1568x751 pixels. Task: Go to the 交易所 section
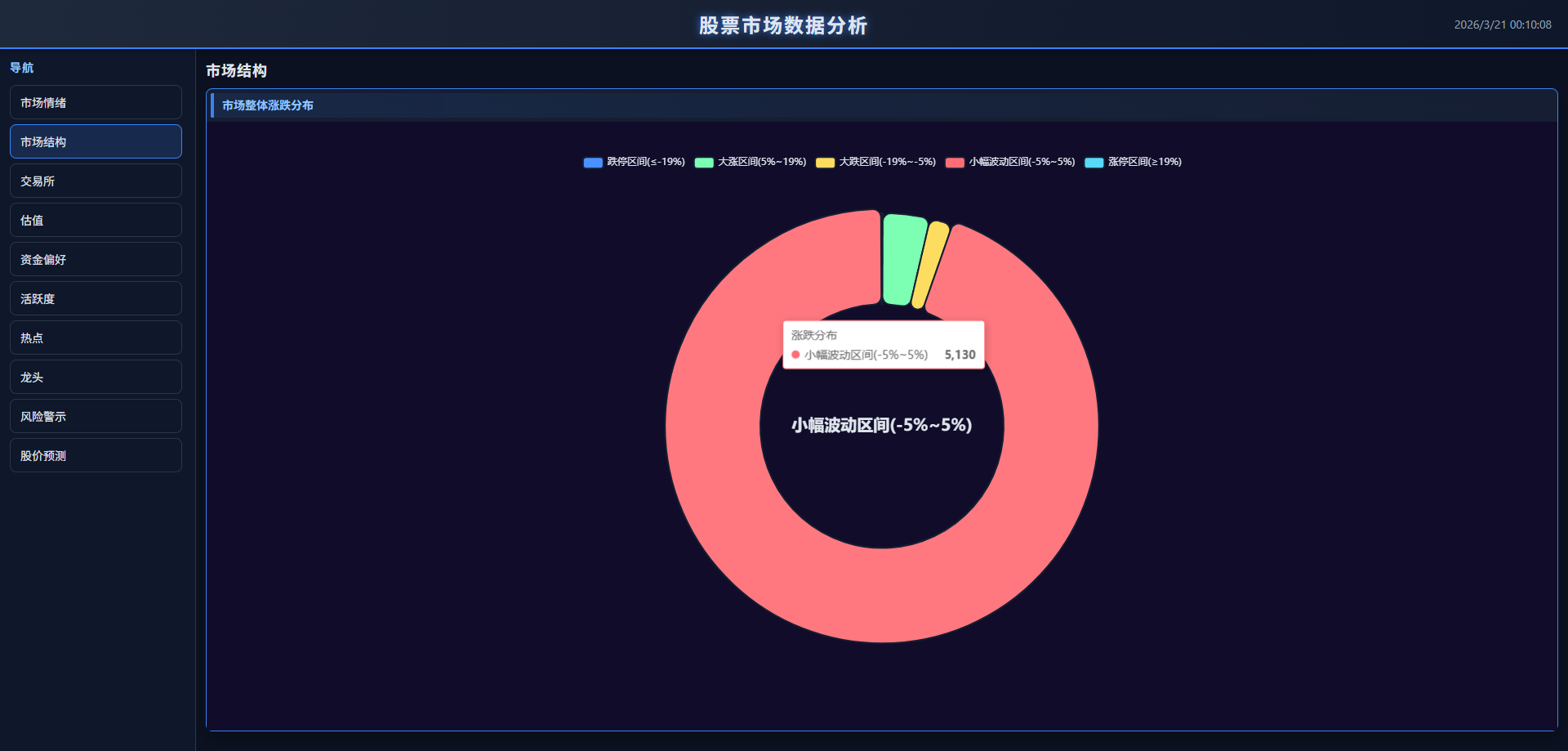point(96,181)
